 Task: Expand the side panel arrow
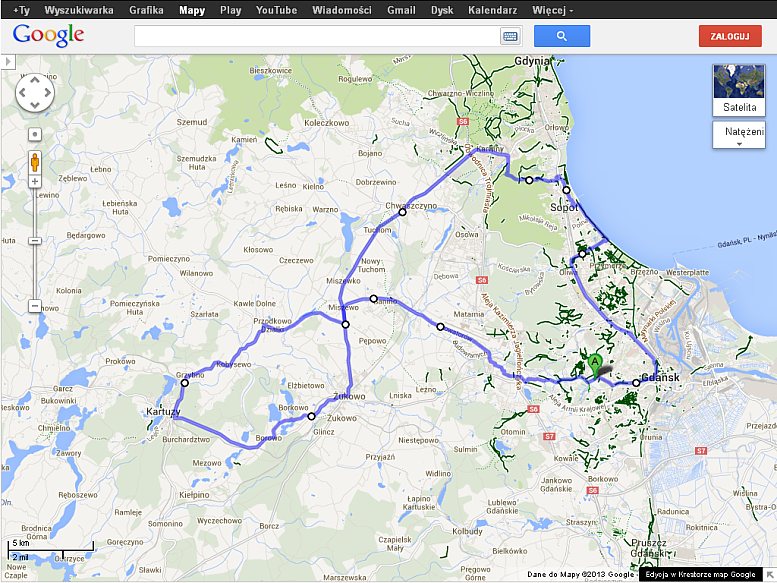pyautogui.click(x=8, y=62)
